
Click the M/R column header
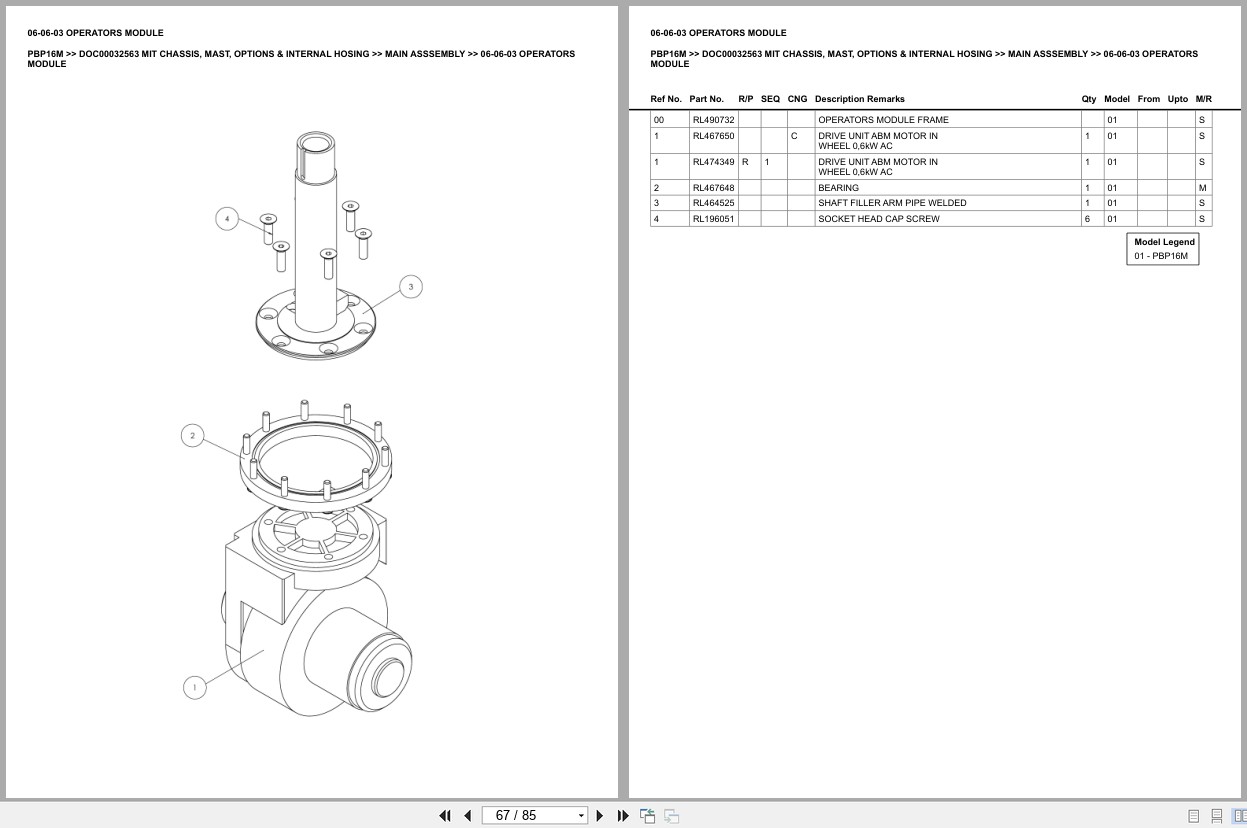point(1203,99)
